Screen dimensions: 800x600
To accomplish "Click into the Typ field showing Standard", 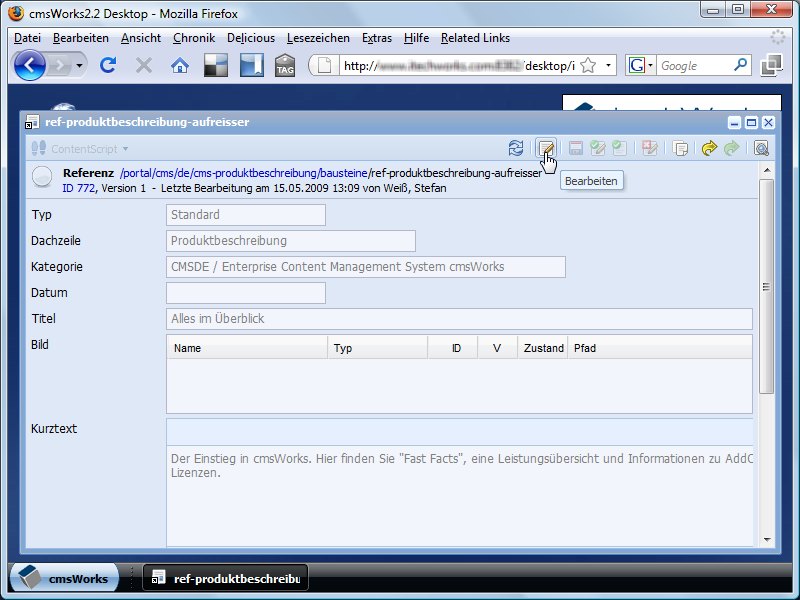I will [245, 215].
